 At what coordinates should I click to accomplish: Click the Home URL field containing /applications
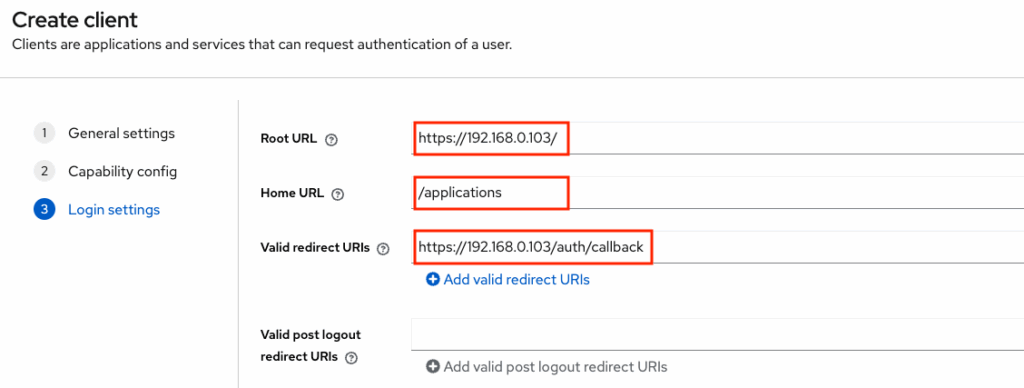[717, 193]
